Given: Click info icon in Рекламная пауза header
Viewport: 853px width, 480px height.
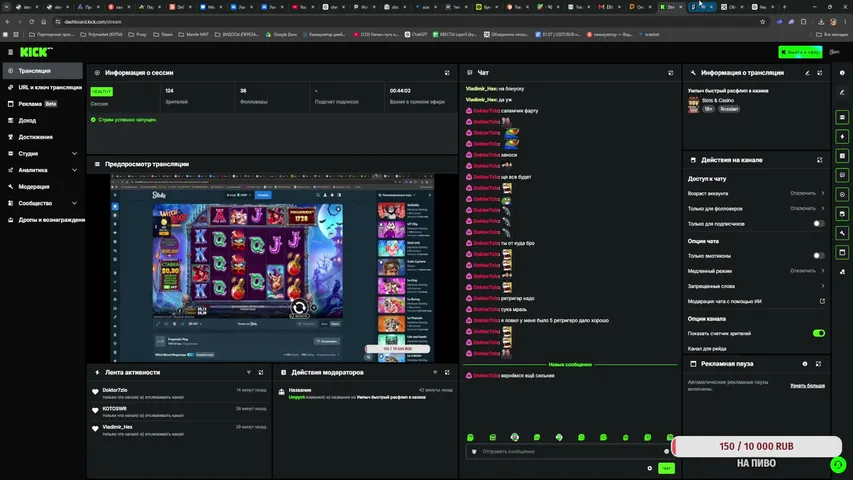Looking at the screenshot, I should (805, 364).
